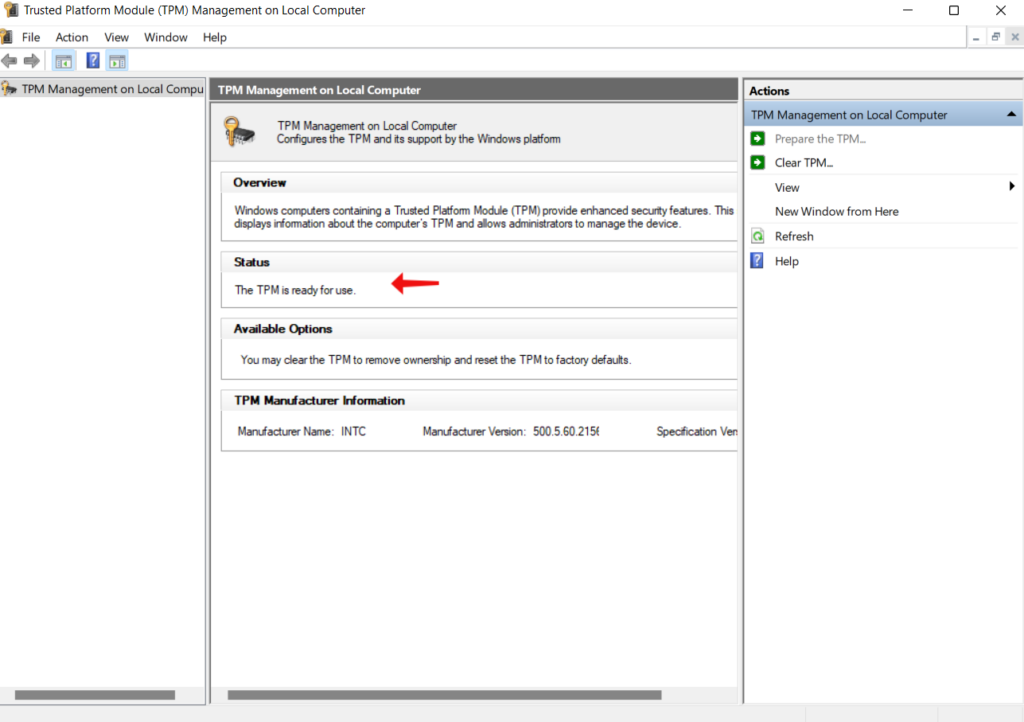Open the View submenu in Actions pane
The image size is (1024, 722).
(x=787, y=187)
